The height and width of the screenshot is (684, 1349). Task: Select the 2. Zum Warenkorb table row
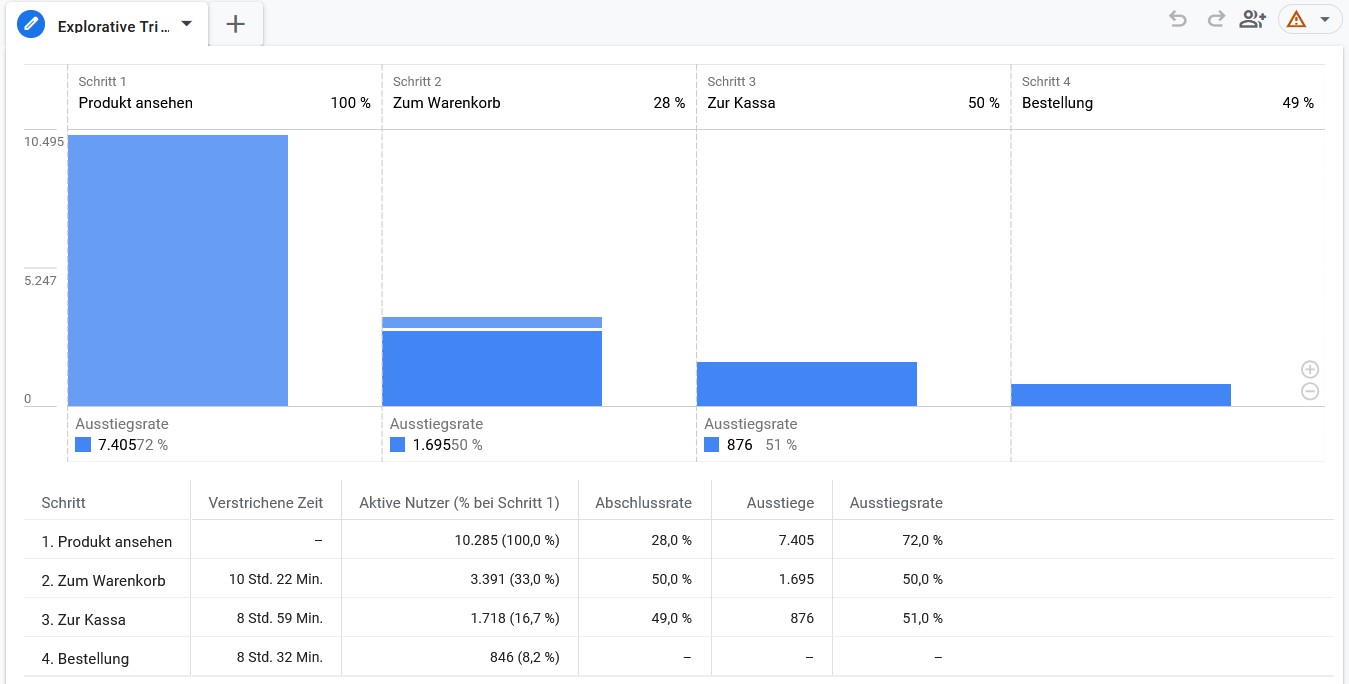(x=679, y=579)
